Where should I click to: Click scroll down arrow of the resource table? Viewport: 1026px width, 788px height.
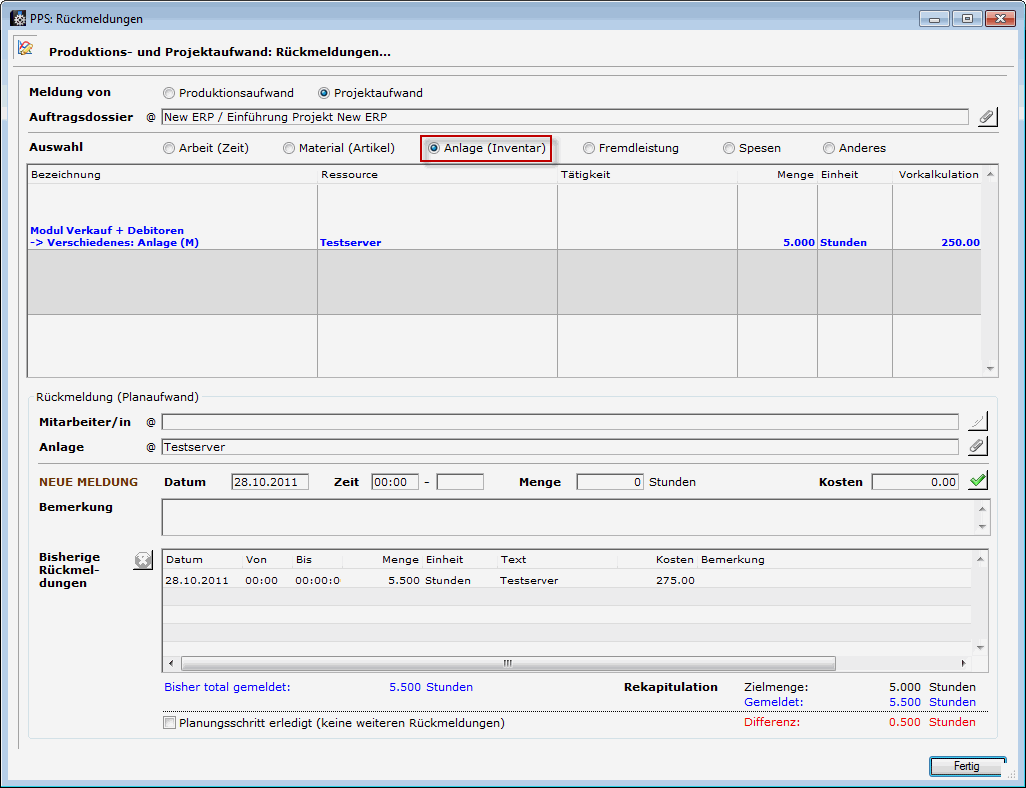coord(990,369)
